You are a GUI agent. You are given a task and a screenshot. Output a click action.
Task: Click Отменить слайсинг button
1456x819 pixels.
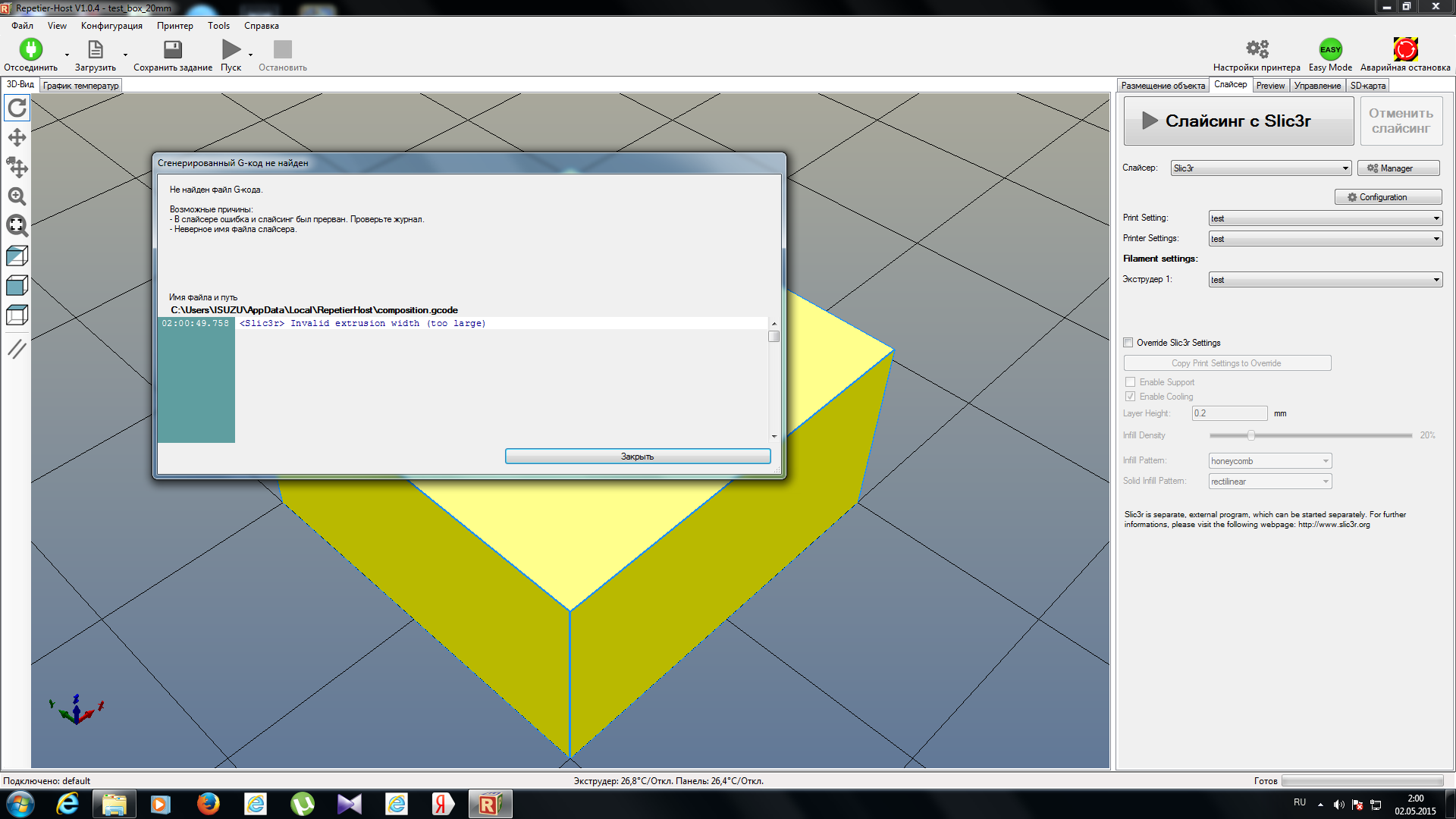1401,121
